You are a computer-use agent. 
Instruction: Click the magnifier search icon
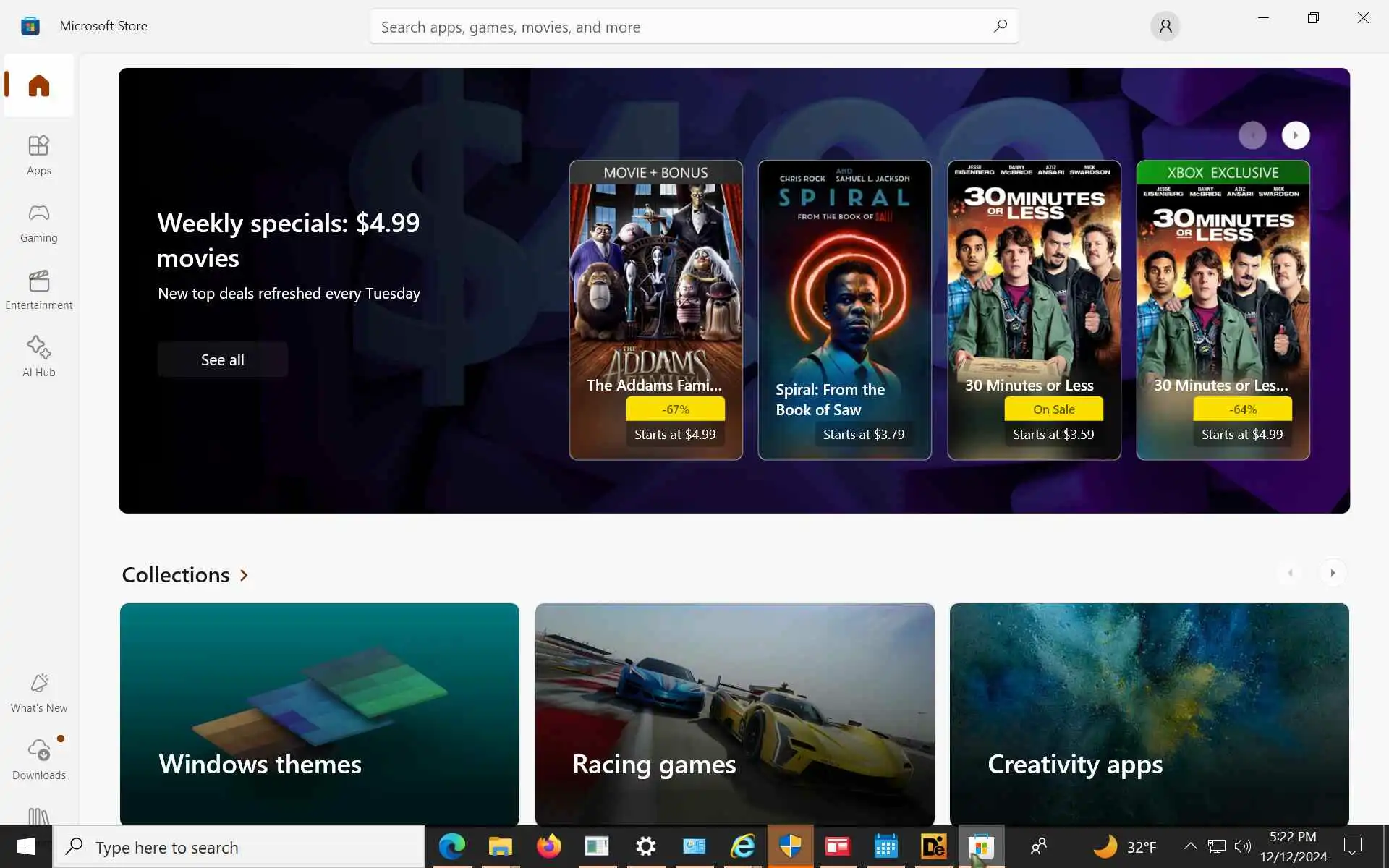1000,27
